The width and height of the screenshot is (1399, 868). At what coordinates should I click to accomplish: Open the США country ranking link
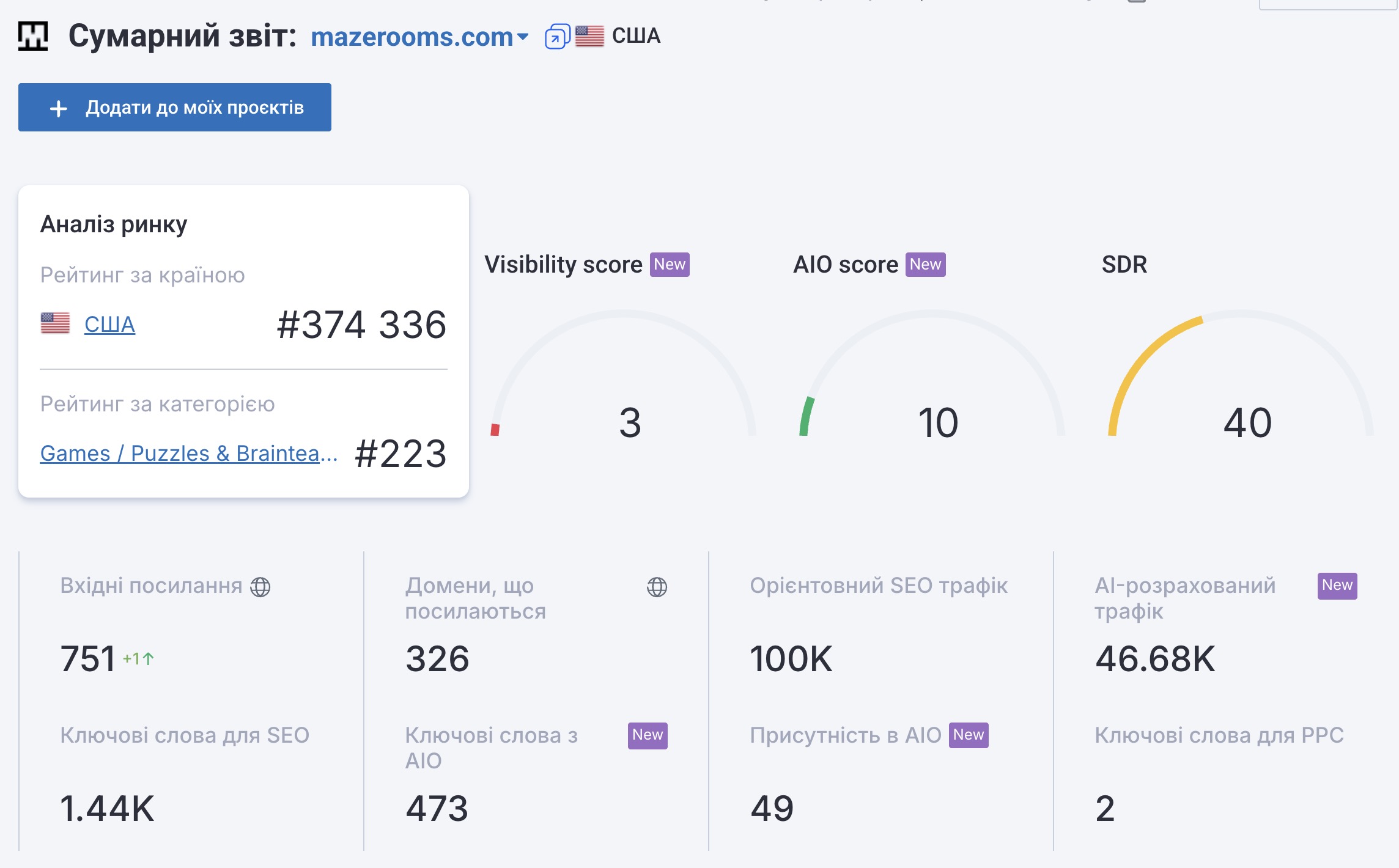coord(109,324)
